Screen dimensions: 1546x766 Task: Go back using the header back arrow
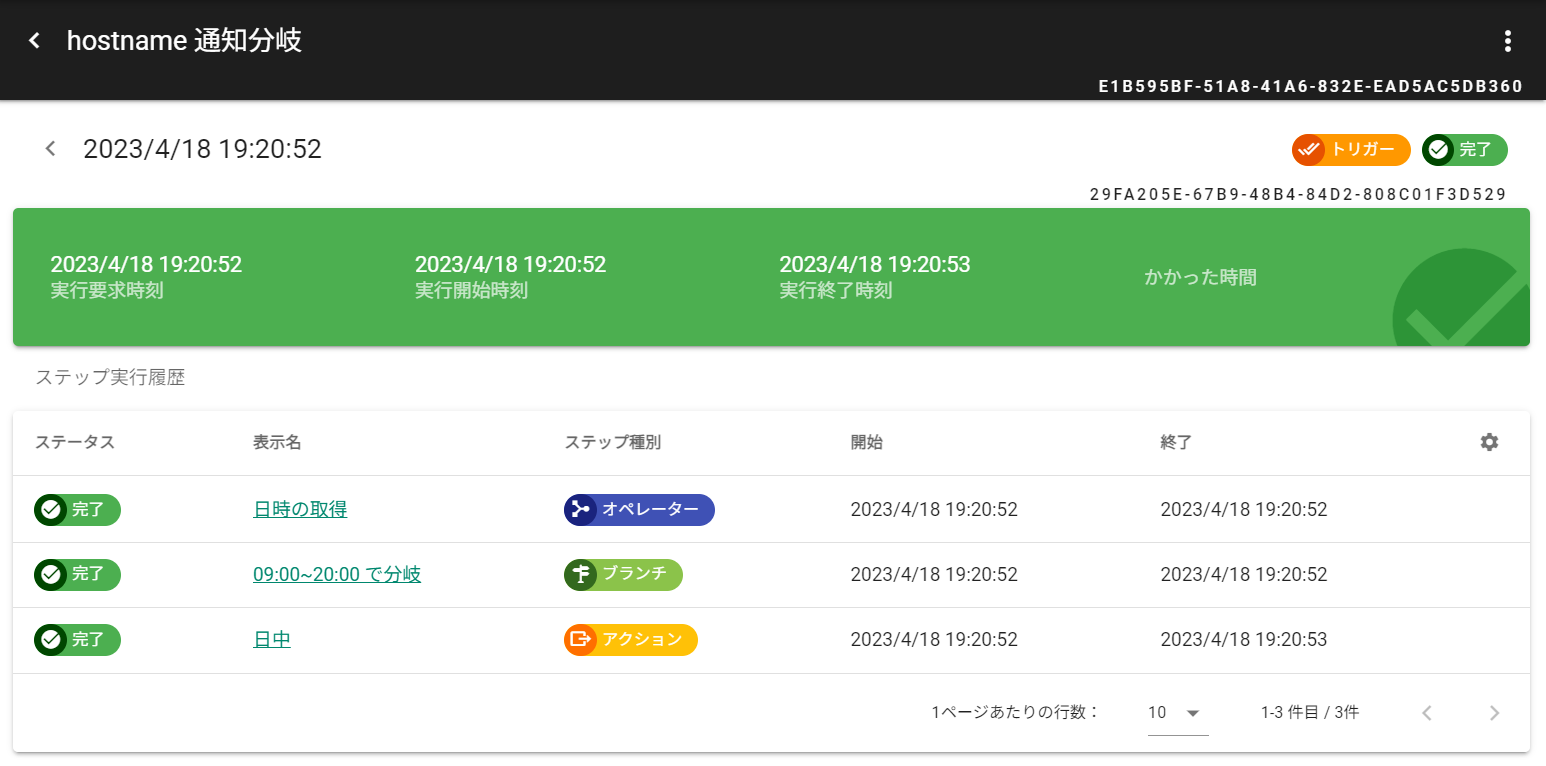pyautogui.click(x=35, y=41)
